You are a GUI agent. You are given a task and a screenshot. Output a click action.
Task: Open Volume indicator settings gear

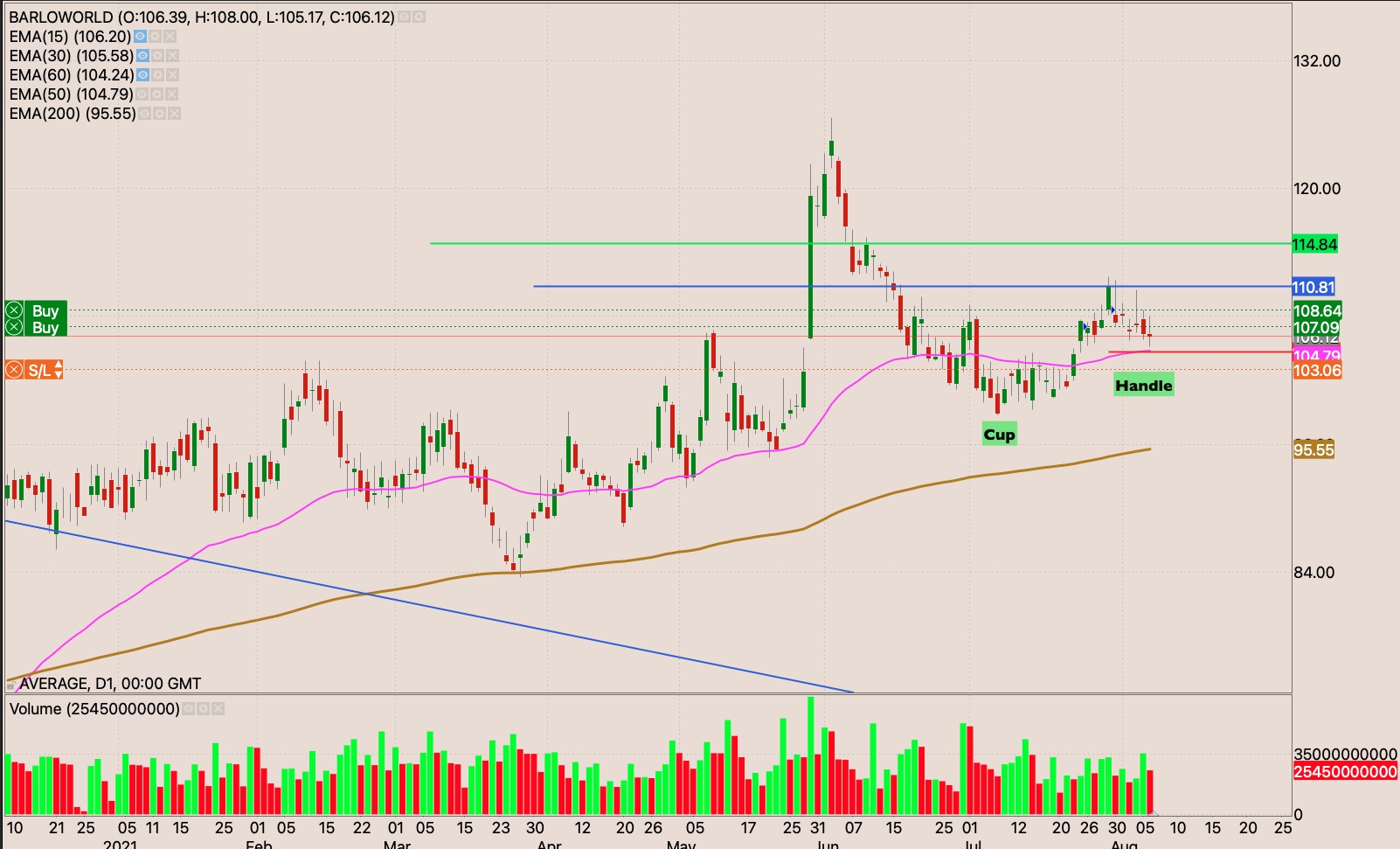[203, 709]
